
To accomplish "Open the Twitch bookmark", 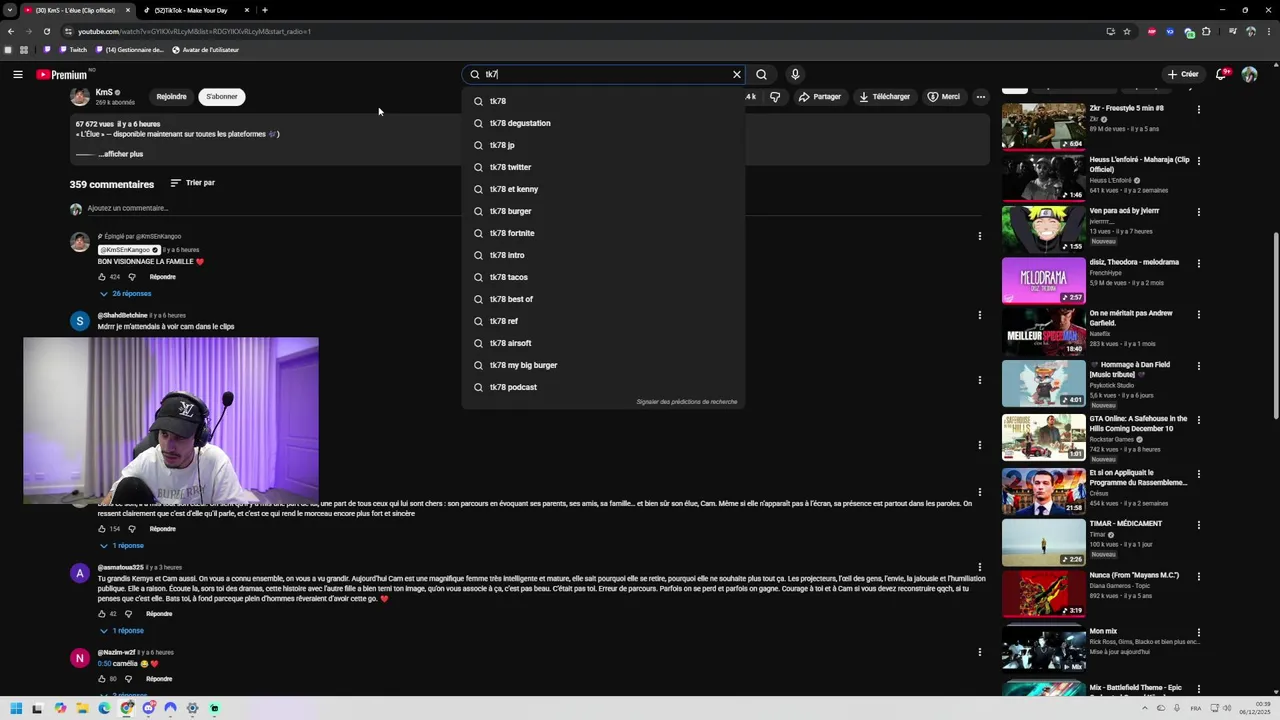I will coord(71,50).
